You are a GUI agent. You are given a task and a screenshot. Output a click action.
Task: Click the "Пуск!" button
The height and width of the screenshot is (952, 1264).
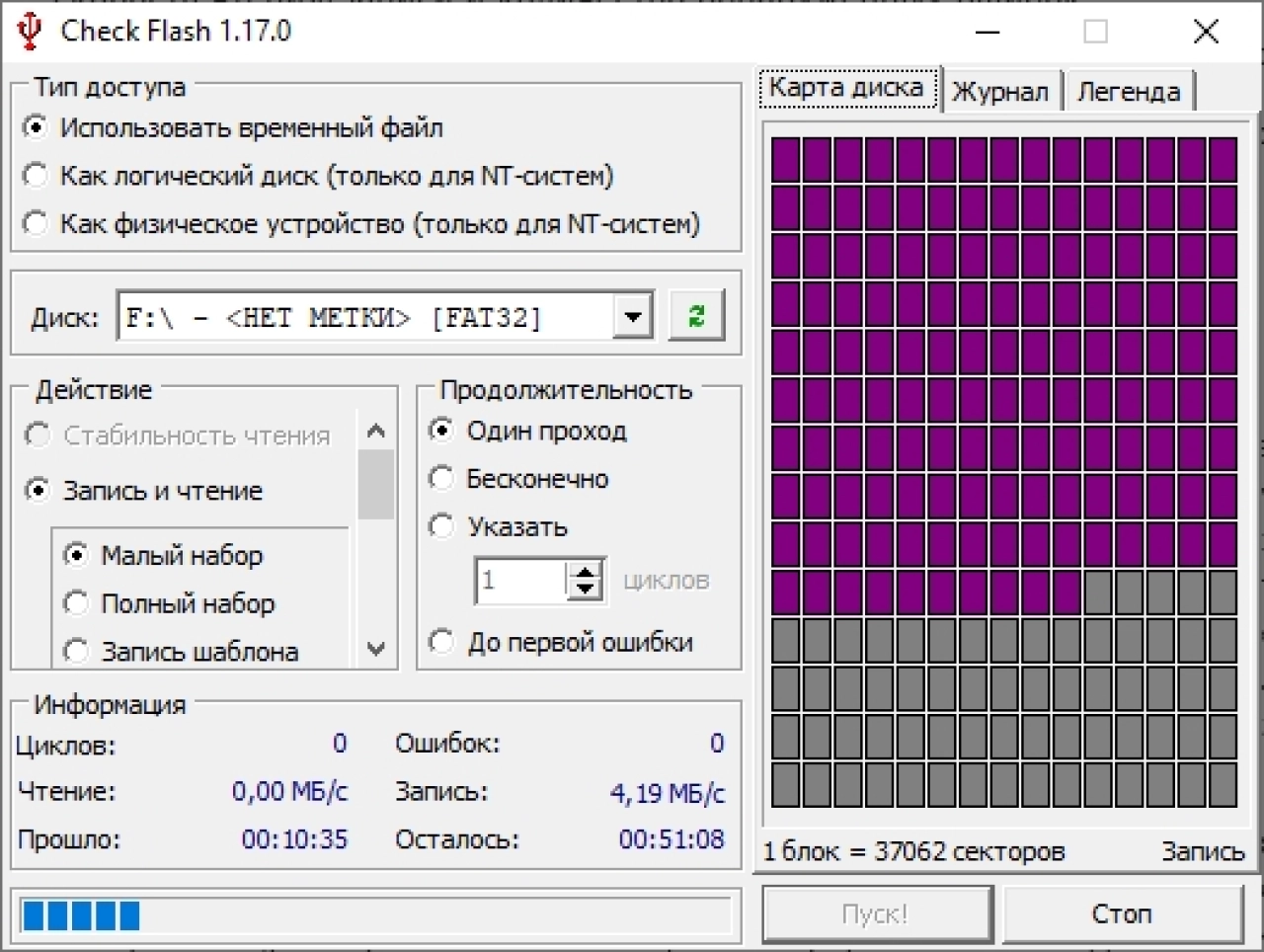click(x=876, y=913)
